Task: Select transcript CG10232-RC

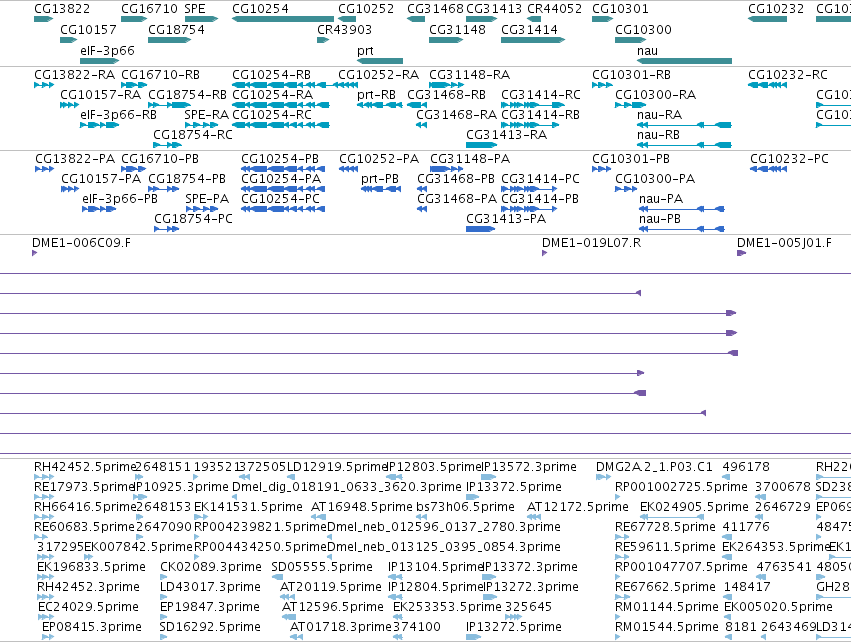Action: 788,74
